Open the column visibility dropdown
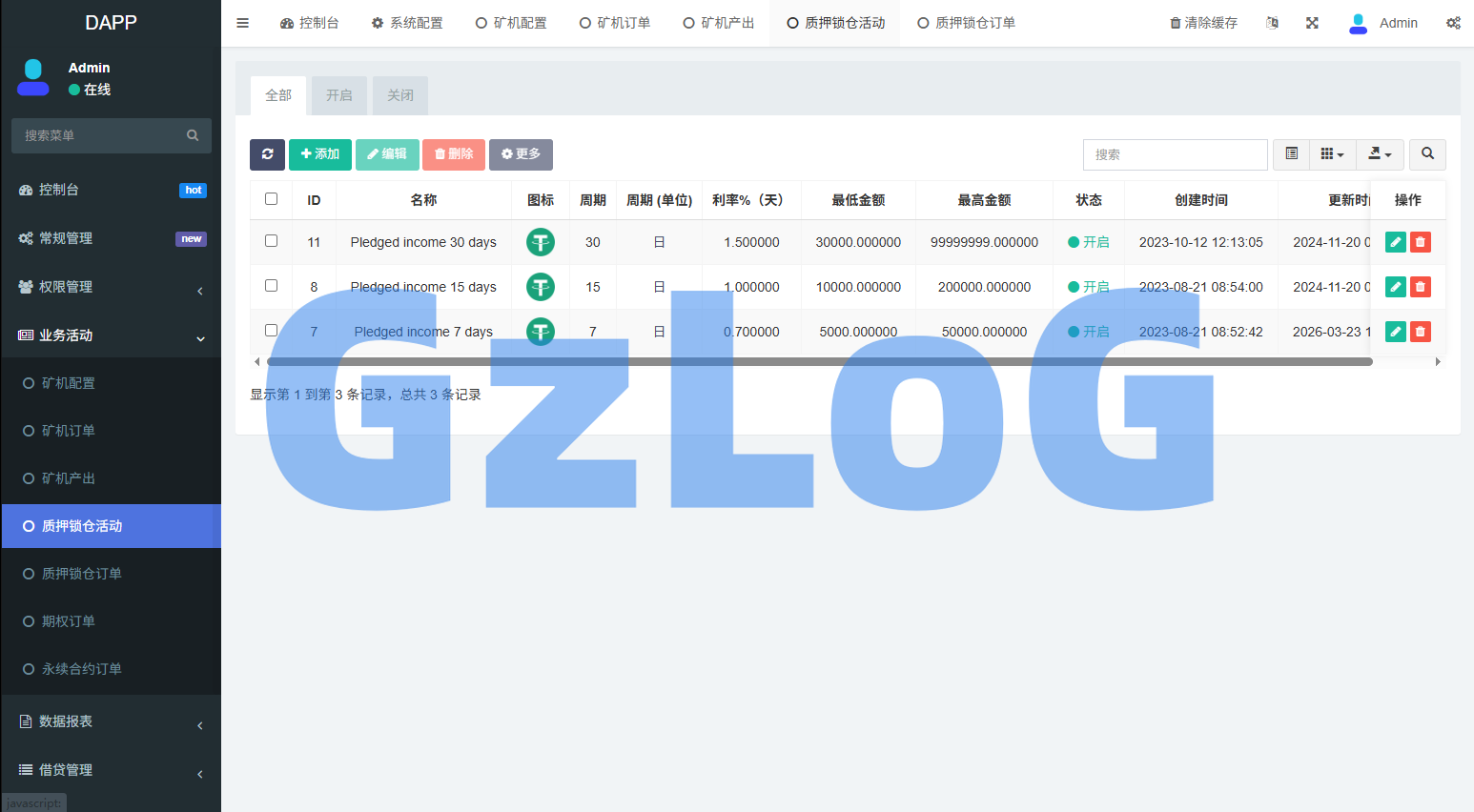Screen dimensions: 1474x812 (1332, 153)
